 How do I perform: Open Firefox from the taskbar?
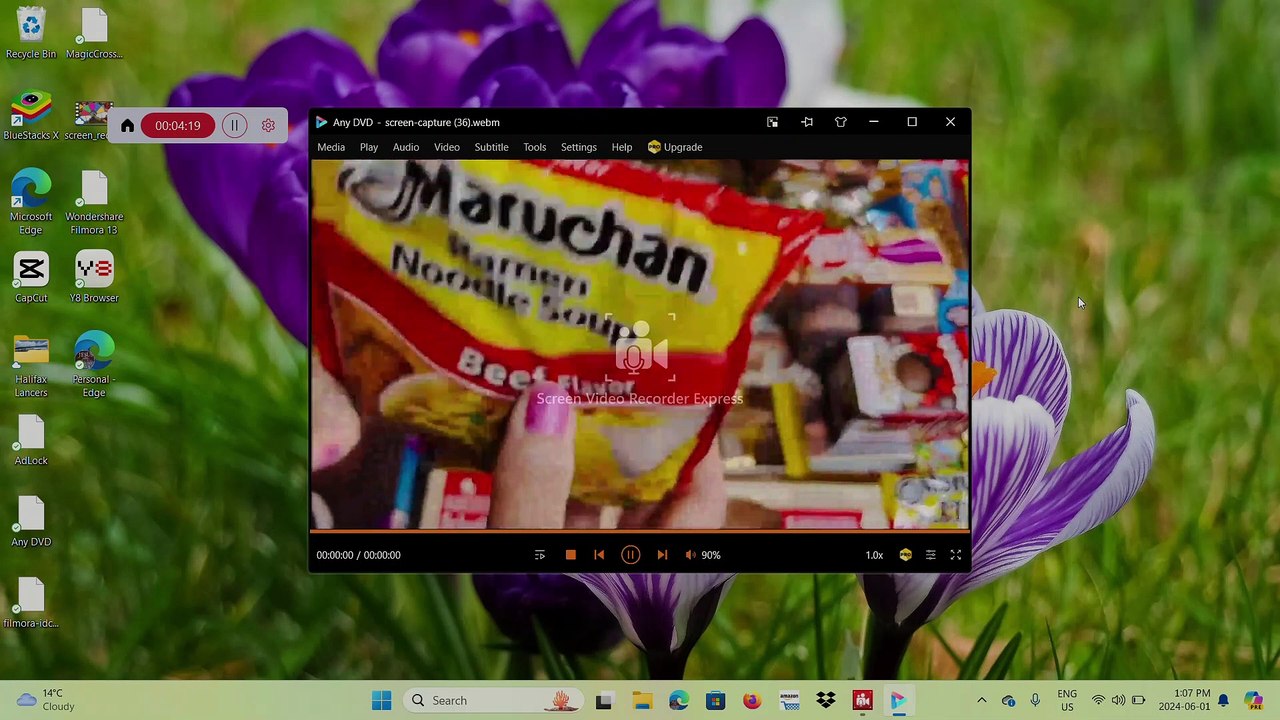tap(752, 701)
